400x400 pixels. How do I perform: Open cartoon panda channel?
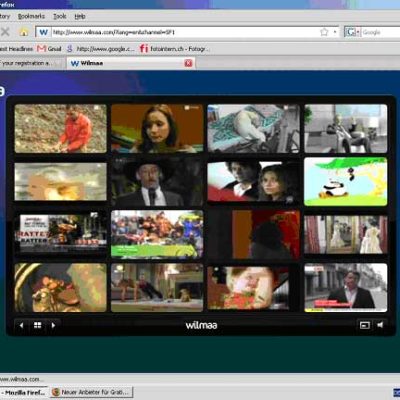346,182
